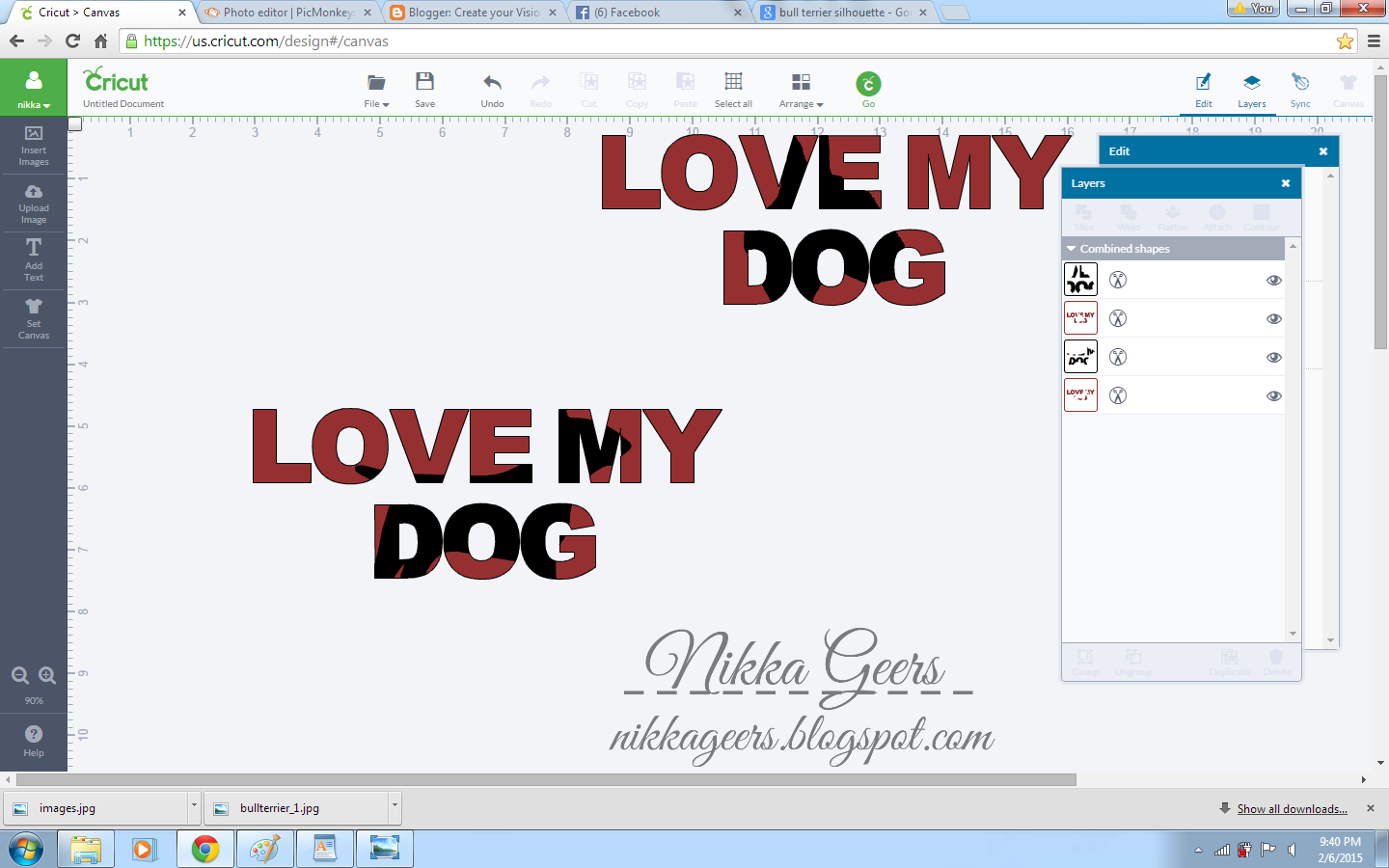Screen dimensions: 1389x868
Task: Collapse the Combined shapes group
Action: 1071,248
